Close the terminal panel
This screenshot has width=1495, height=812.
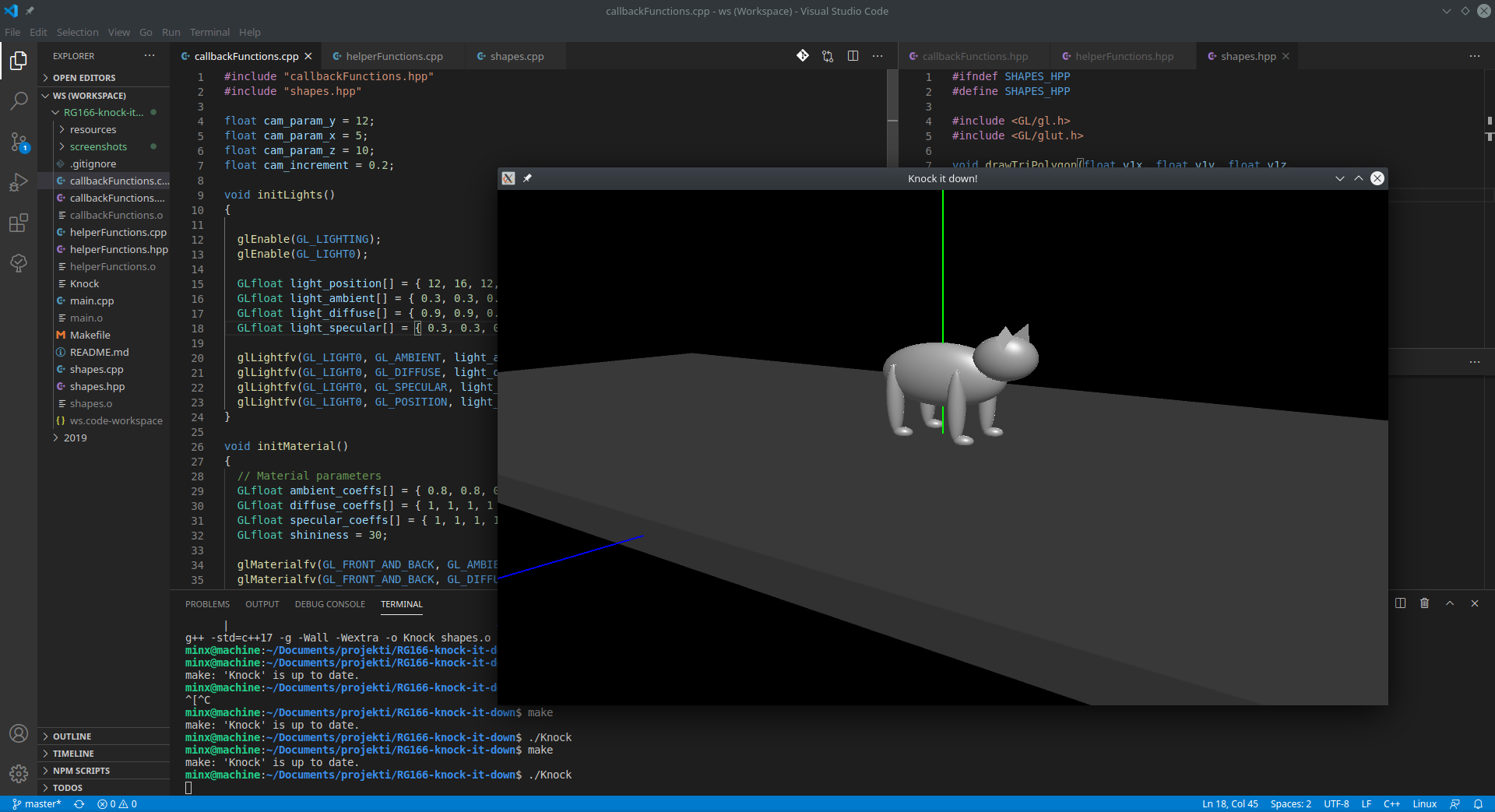1475,603
